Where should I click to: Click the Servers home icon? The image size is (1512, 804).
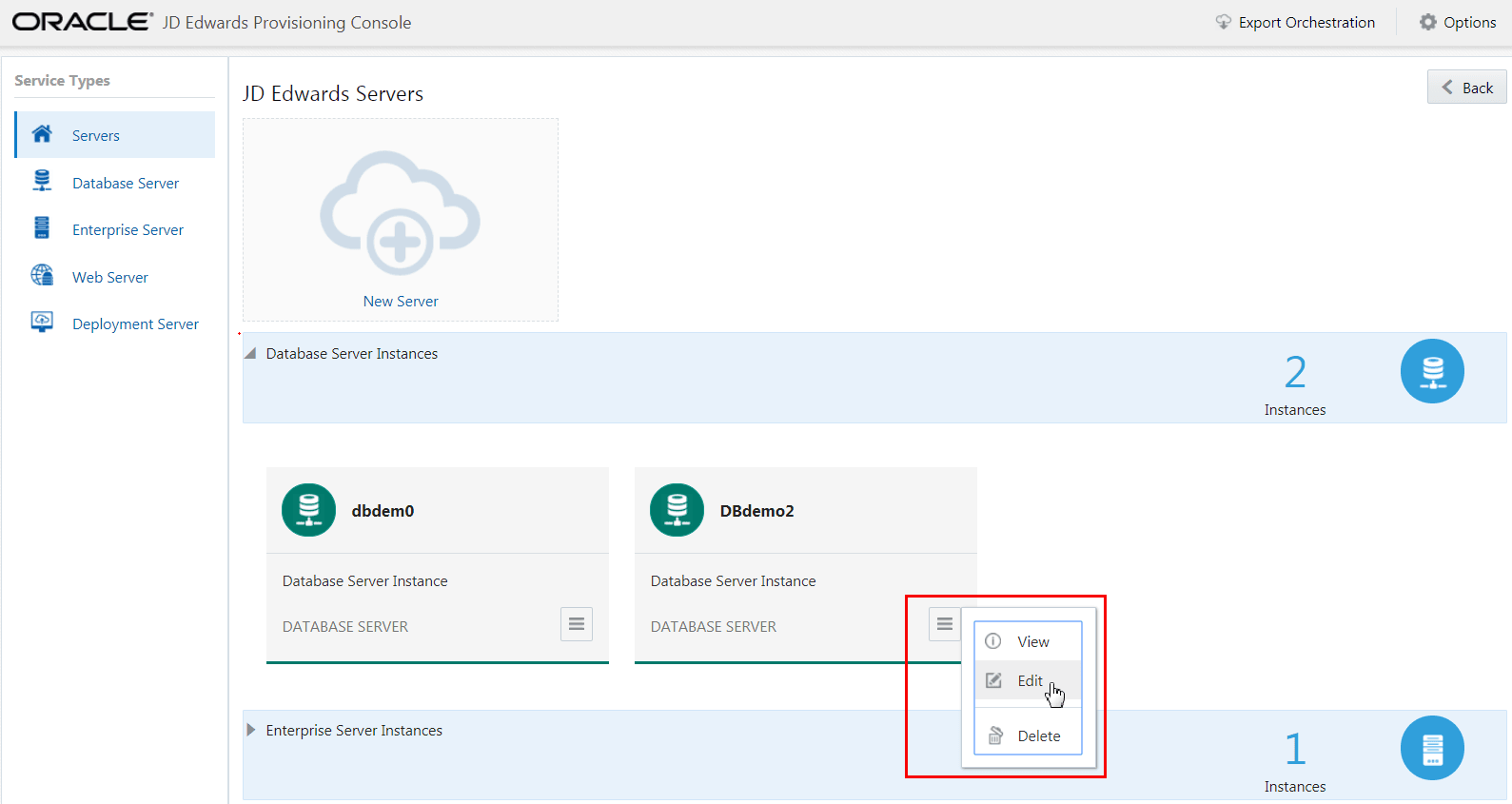pos(42,134)
